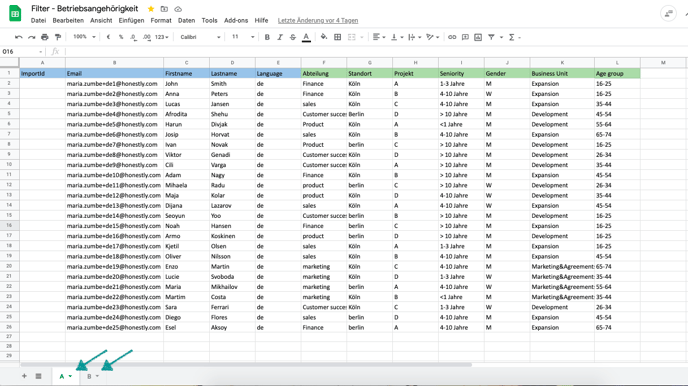Click the horizontal scrollbar

click(246, 365)
